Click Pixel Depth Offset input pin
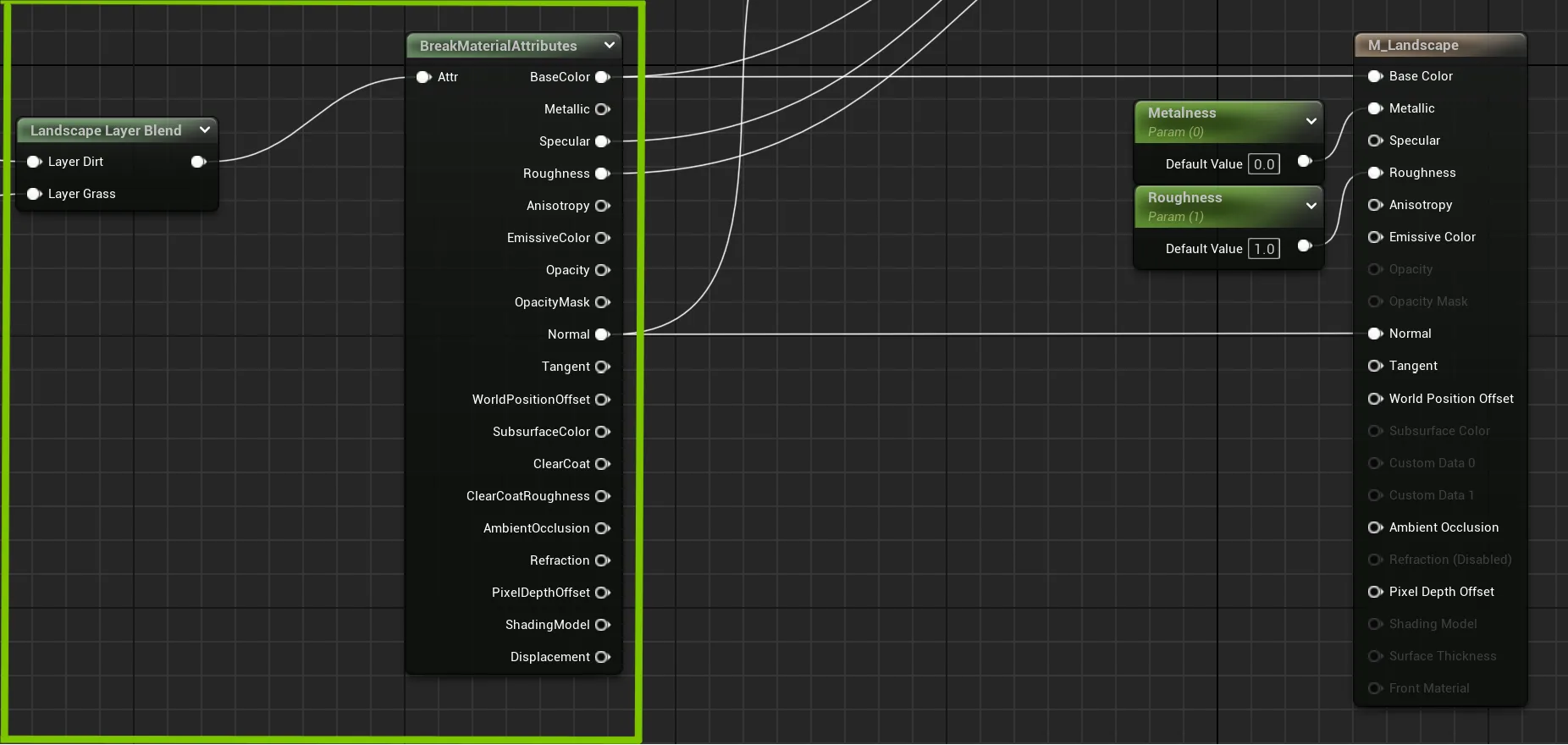Viewport: 1568px width, 745px height. point(1376,592)
